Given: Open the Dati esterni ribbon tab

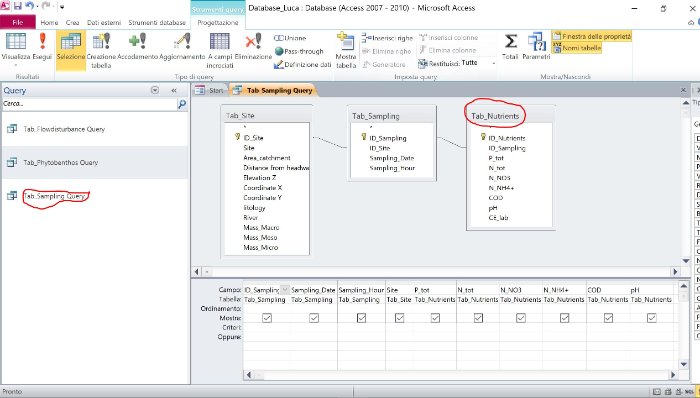Looking at the screenshot, I should click(104, 22).
